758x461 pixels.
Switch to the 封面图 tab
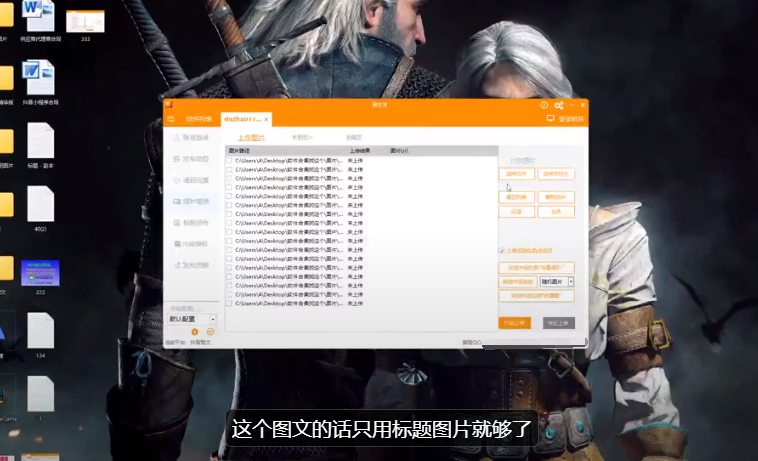[354, 138]
